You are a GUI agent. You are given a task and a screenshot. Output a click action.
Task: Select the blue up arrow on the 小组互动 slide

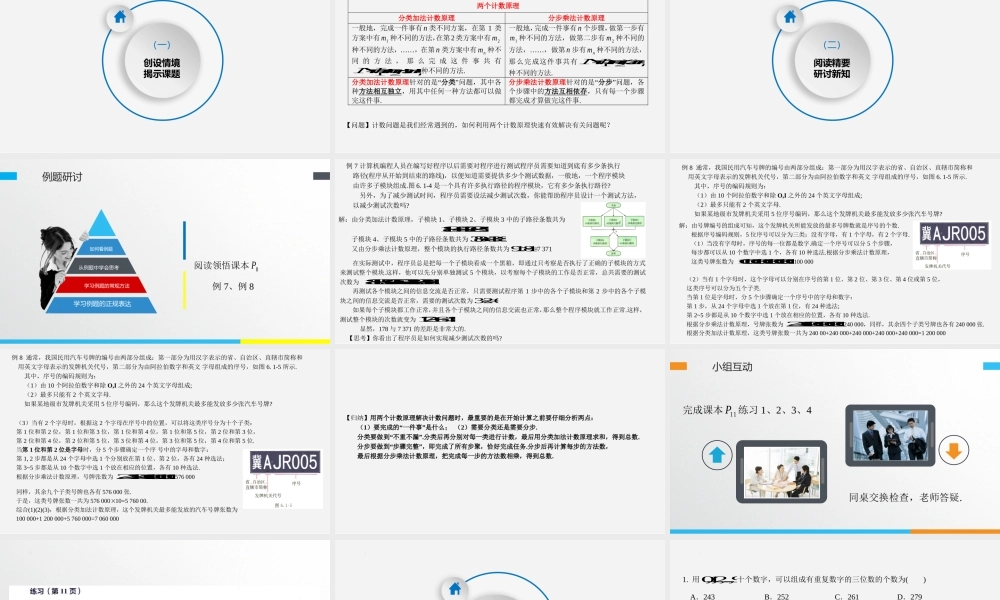716,454
